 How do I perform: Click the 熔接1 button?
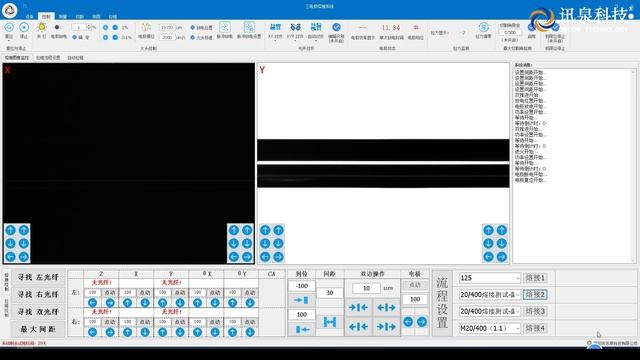(535, 278)
